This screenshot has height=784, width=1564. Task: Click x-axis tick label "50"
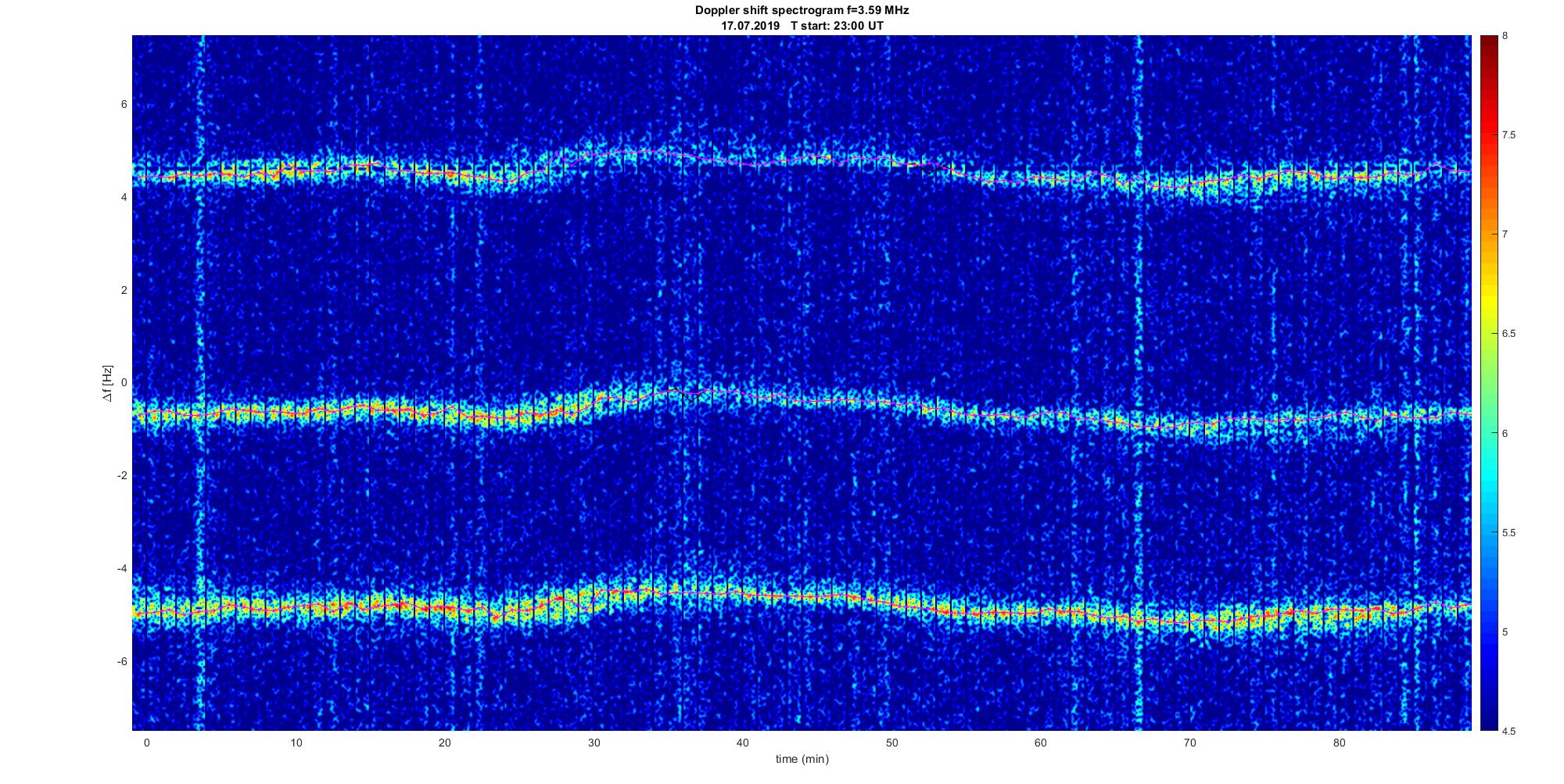coord(892,743)
